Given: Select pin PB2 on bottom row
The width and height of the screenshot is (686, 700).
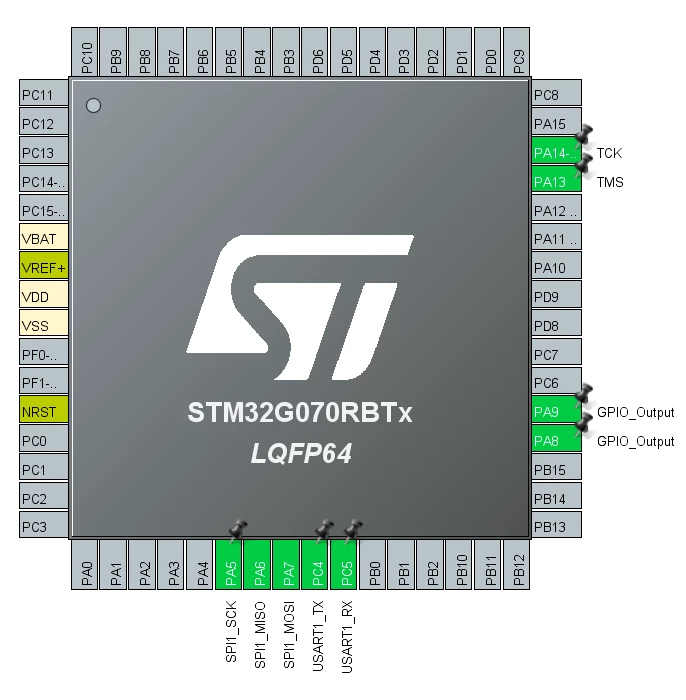Looking at the screenshot, I should pyautogui.click(x=430, y=564).
